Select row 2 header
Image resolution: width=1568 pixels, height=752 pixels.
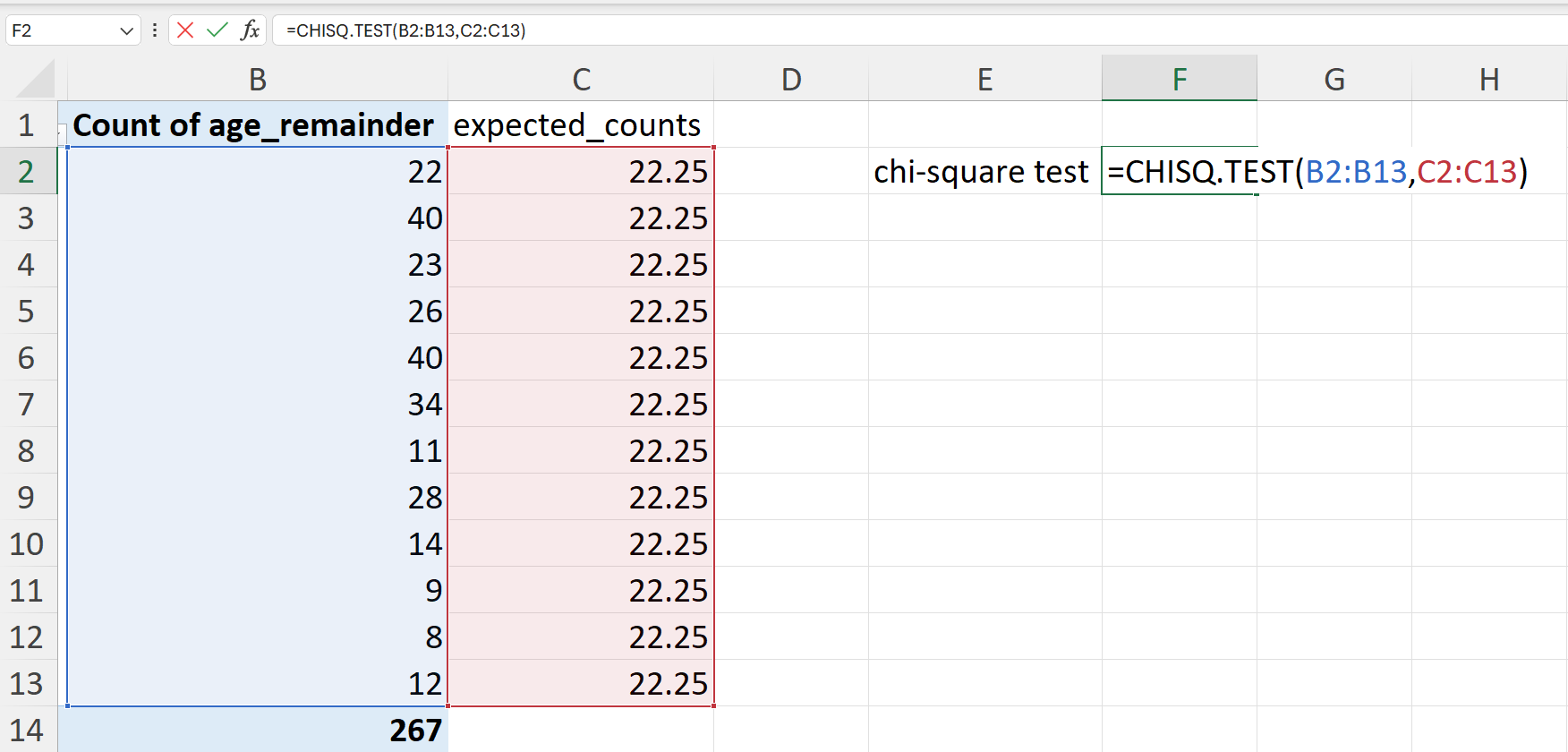click(28, 171)
